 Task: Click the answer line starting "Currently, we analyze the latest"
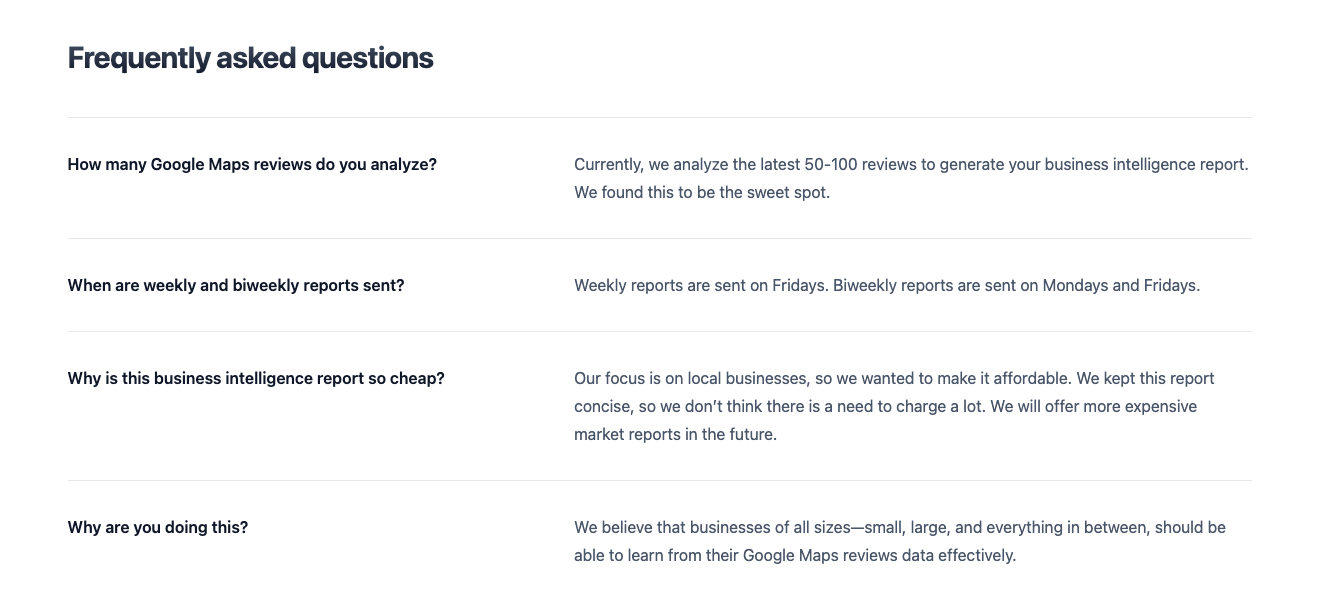tap(910, 165)
